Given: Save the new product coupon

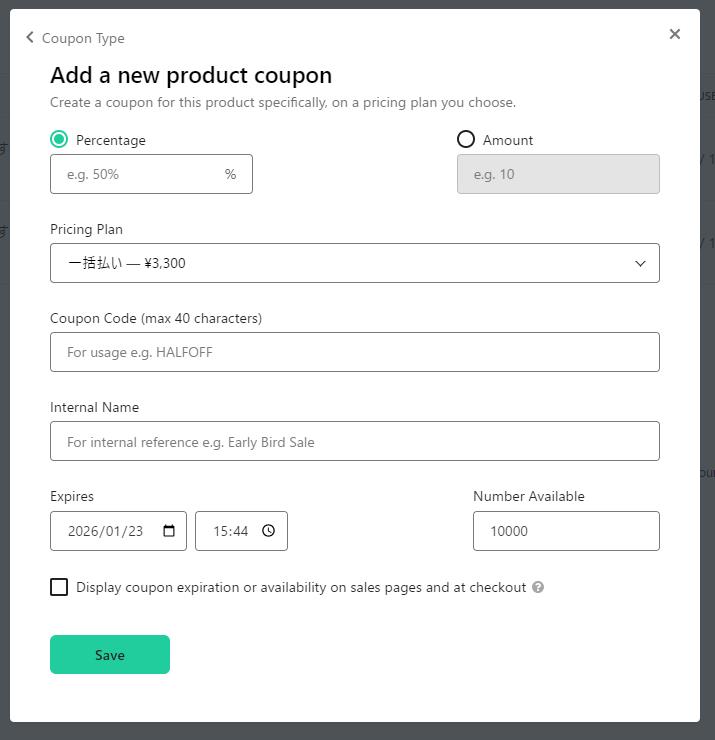Looking at the screenshot, I should click(110, 655).
